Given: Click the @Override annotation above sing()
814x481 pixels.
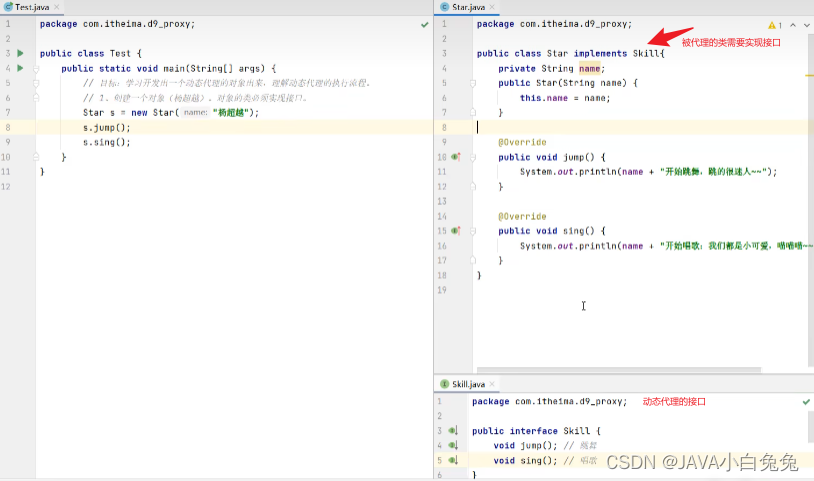Looking at the screenshot, I should tap(522, 216).
